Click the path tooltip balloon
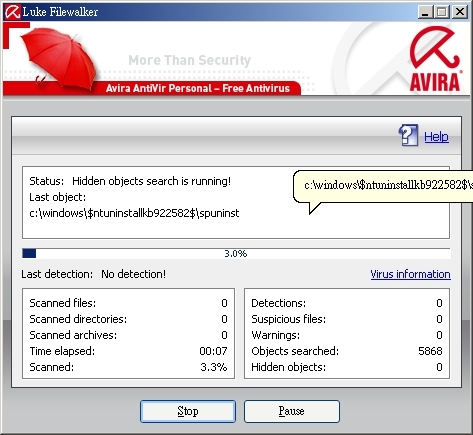This screenshot has height=435, width=473. [383, 186]
